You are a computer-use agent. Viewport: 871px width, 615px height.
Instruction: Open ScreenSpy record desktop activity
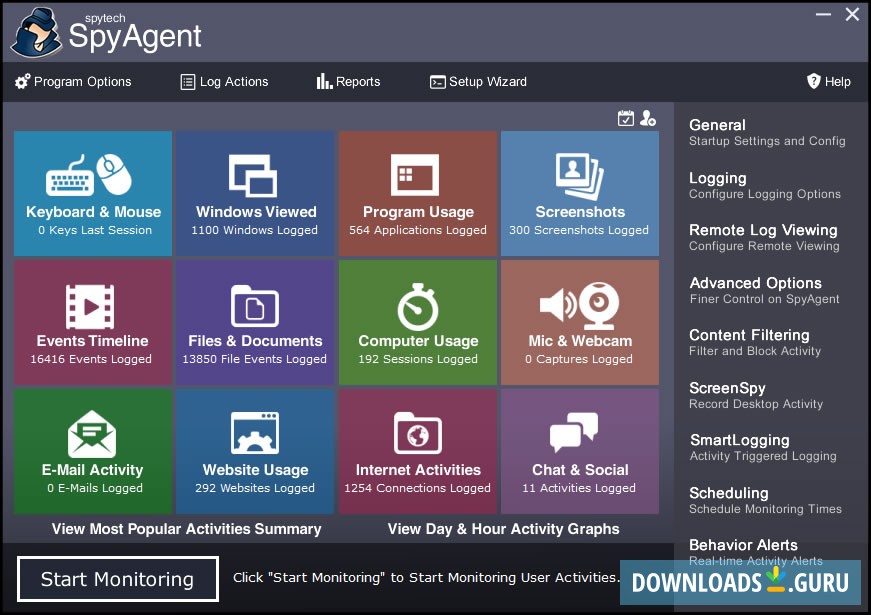[756, 395]
